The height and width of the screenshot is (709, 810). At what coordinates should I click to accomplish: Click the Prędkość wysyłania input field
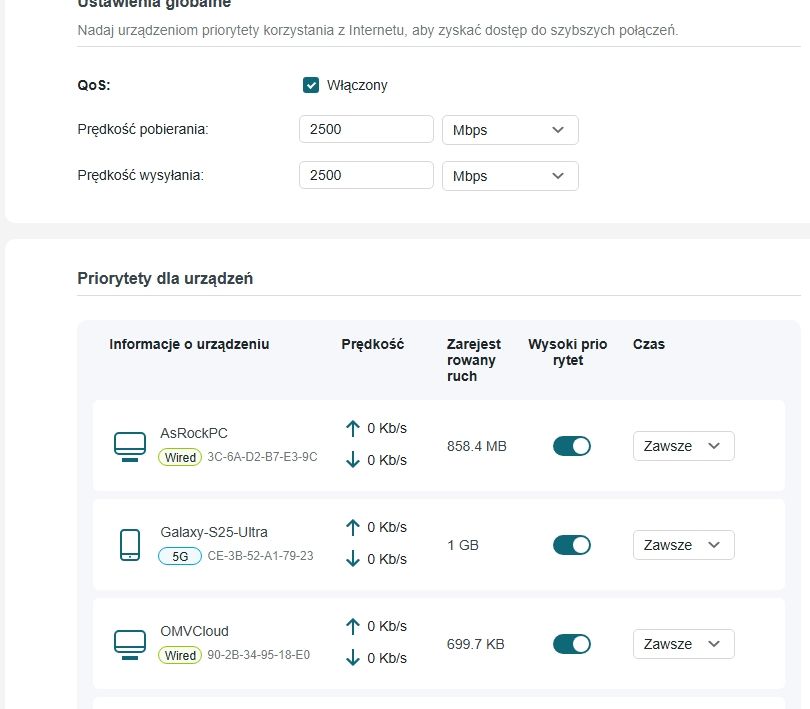366,175
